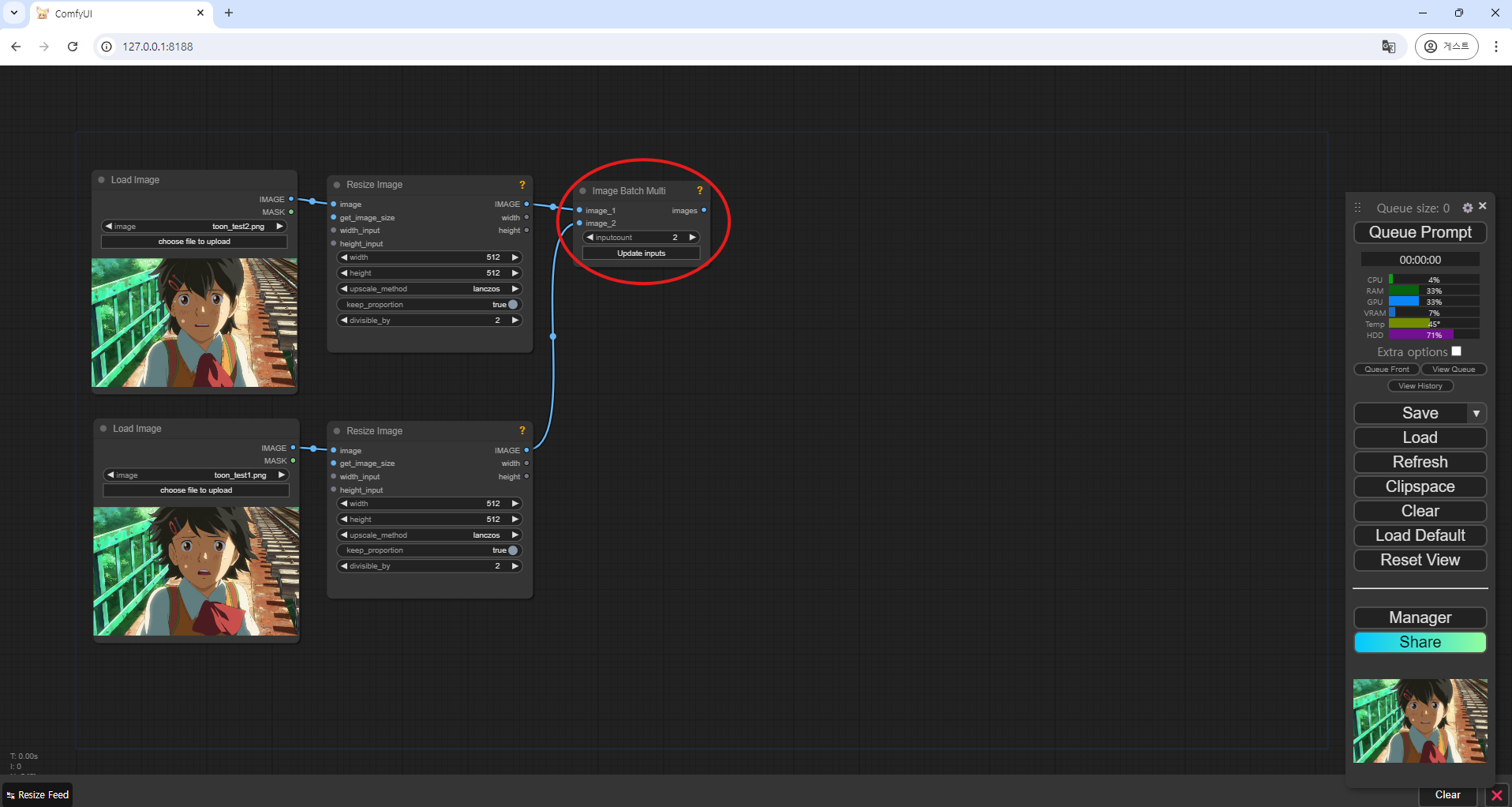Increase width in bottom Resize Image node

point(515,504)
